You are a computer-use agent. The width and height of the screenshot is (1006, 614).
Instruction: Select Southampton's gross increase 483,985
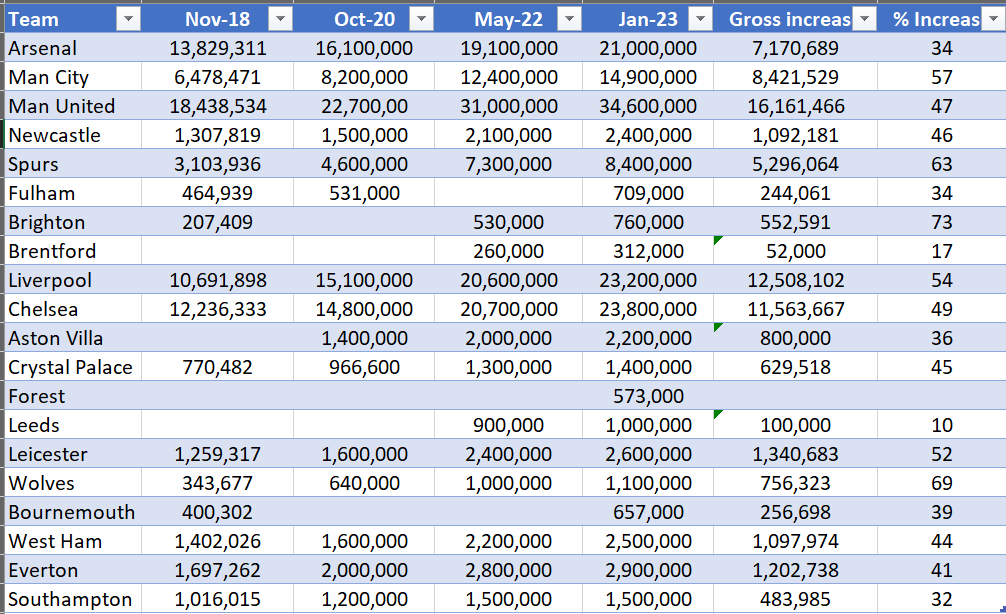click(x=796, y=599)
